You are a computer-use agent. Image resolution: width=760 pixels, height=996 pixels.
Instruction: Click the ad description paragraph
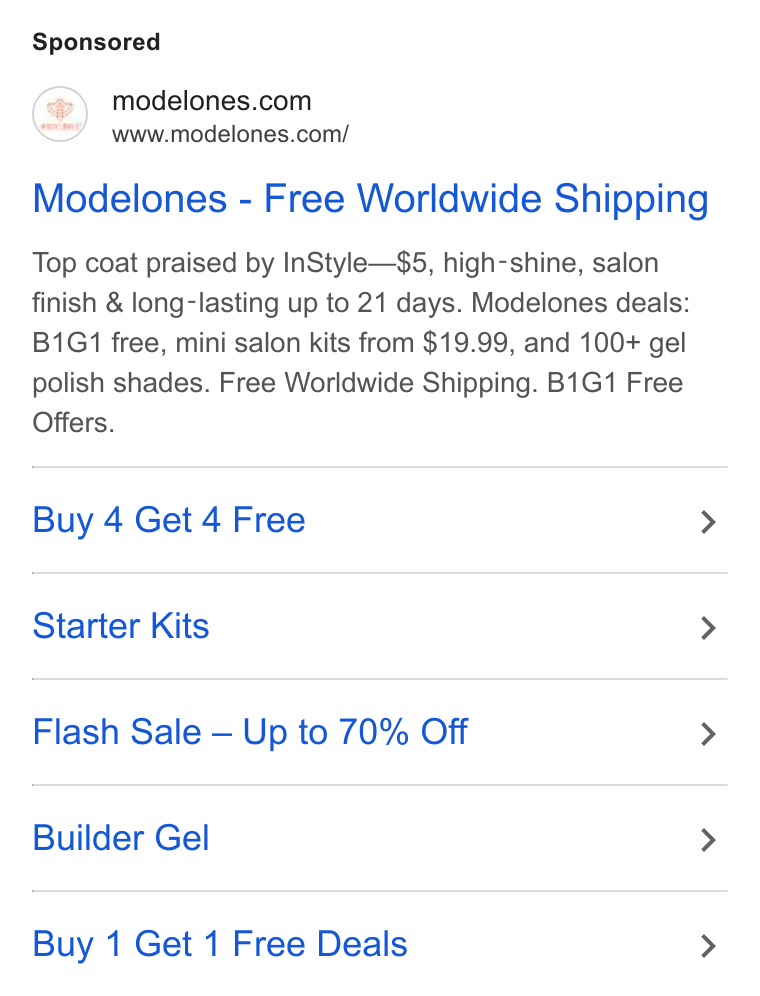[x=361, y=343]
